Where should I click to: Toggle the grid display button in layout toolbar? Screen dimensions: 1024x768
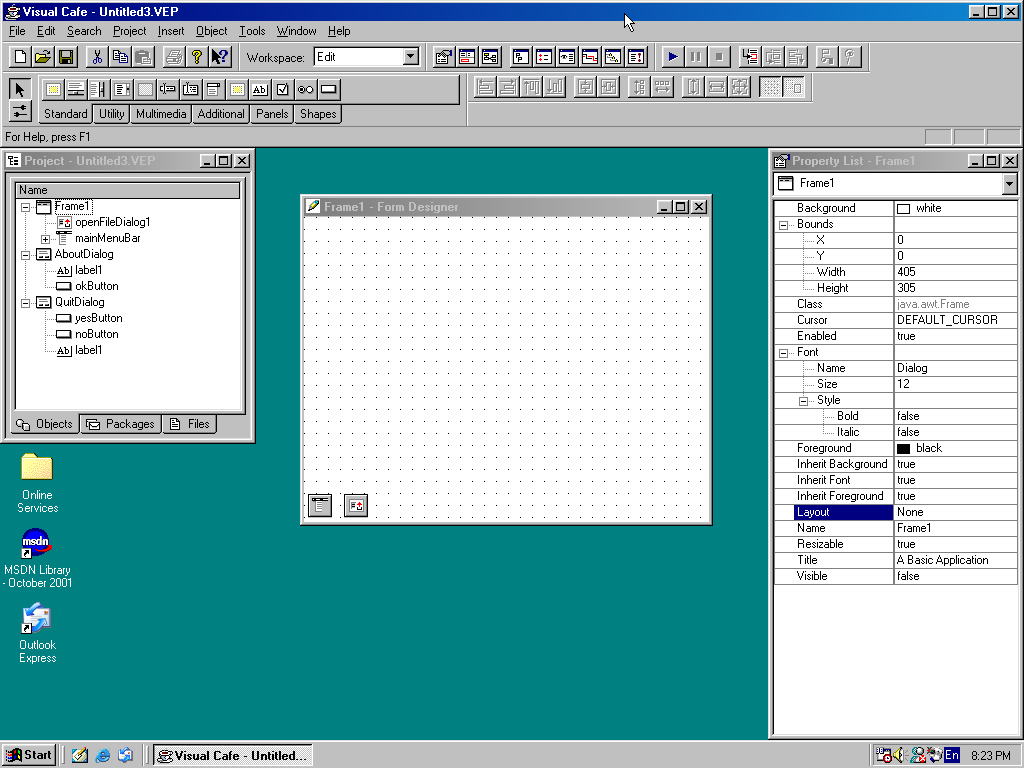coord(770,88)
